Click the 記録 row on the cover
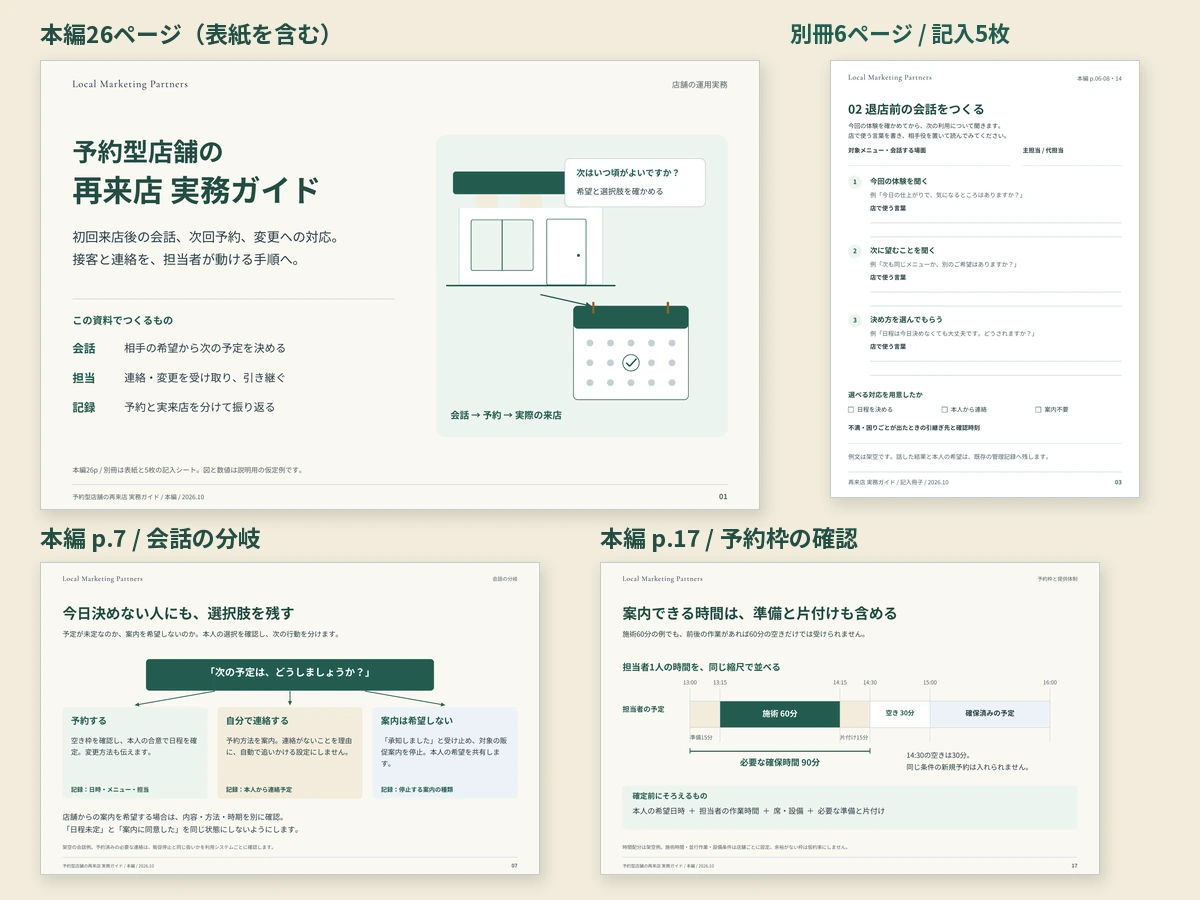This screenshot has height=900, width=1200. coord(173,407)
